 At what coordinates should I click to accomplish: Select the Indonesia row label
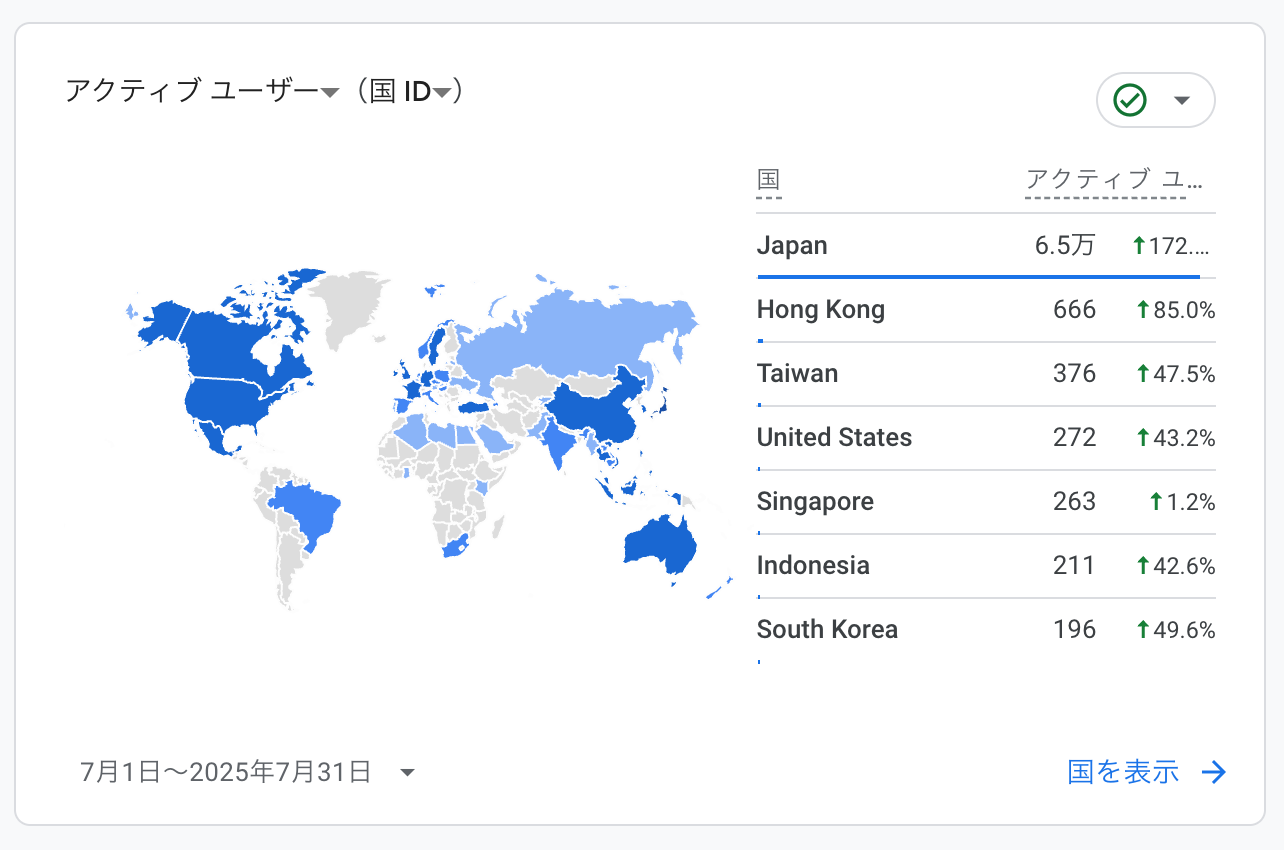tap(813, 566)
